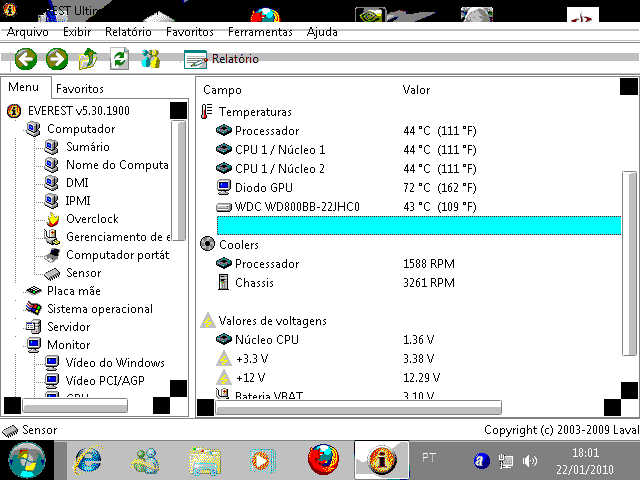Click the Sensor chip icon in tree
The height and width of the screenshot is (480, 640).
pyautogui.click(x=52, y=273)
